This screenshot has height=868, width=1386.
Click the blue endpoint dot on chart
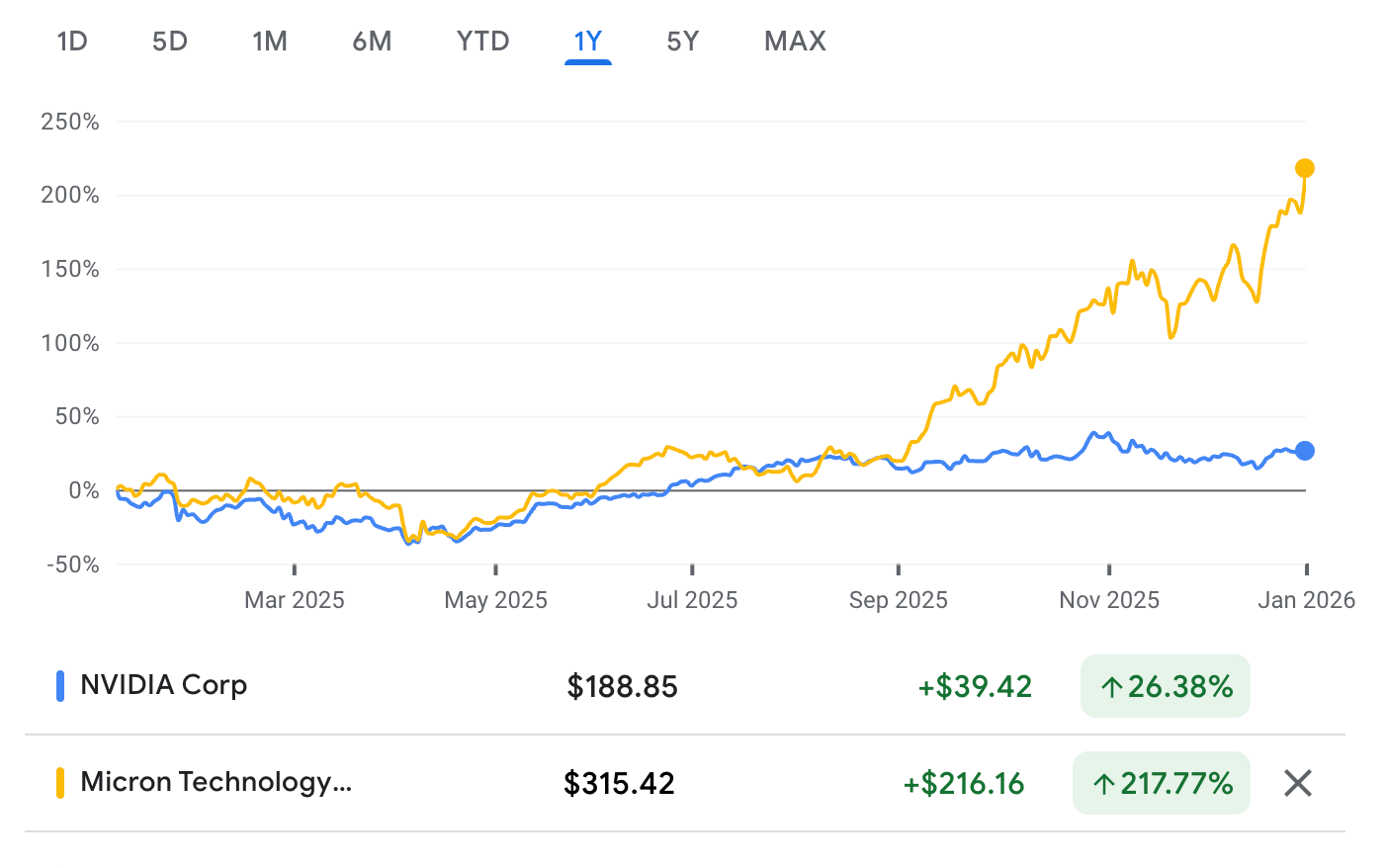(1305, 451)
